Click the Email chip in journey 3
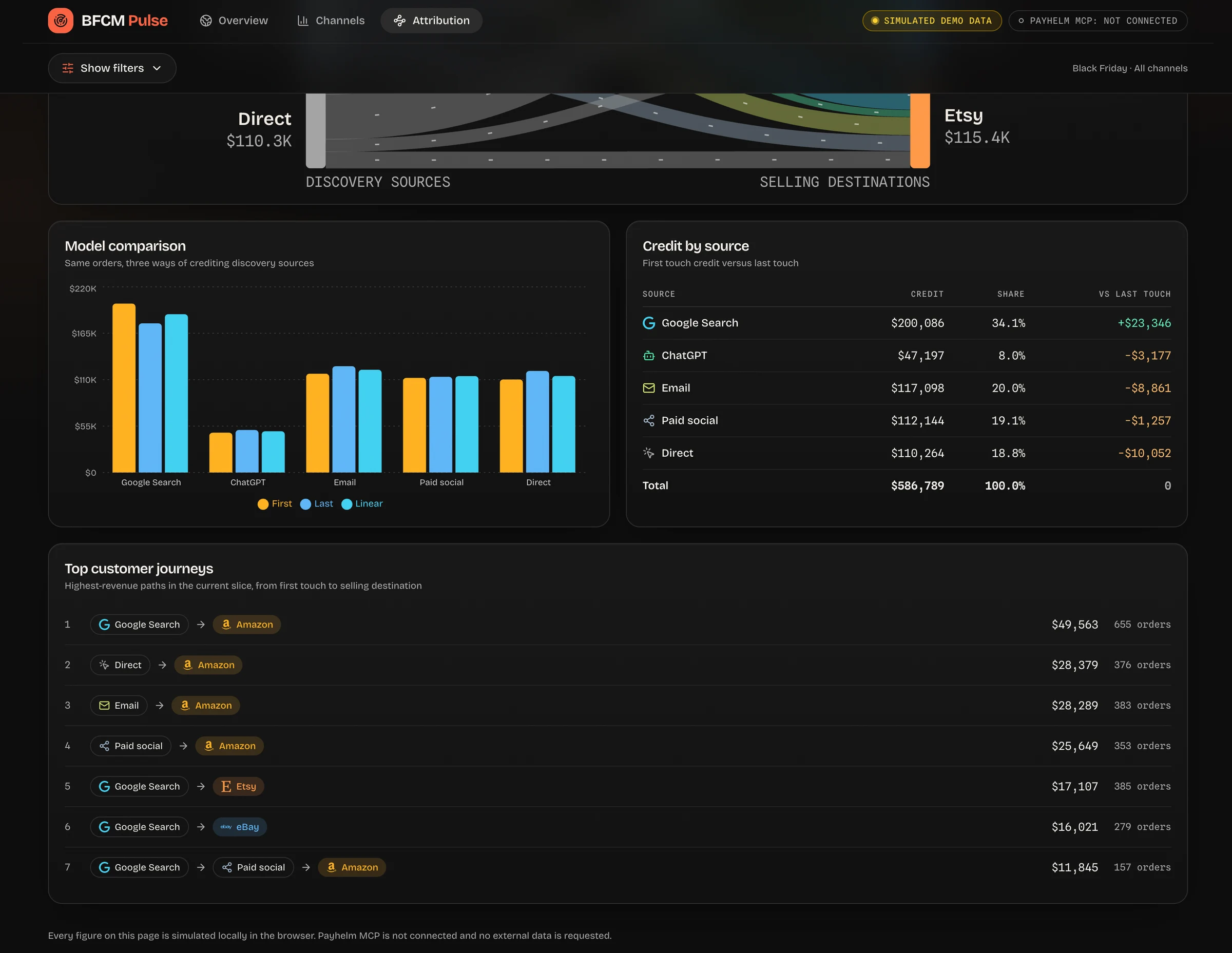 pyautogui.click(x=119, y=706)
